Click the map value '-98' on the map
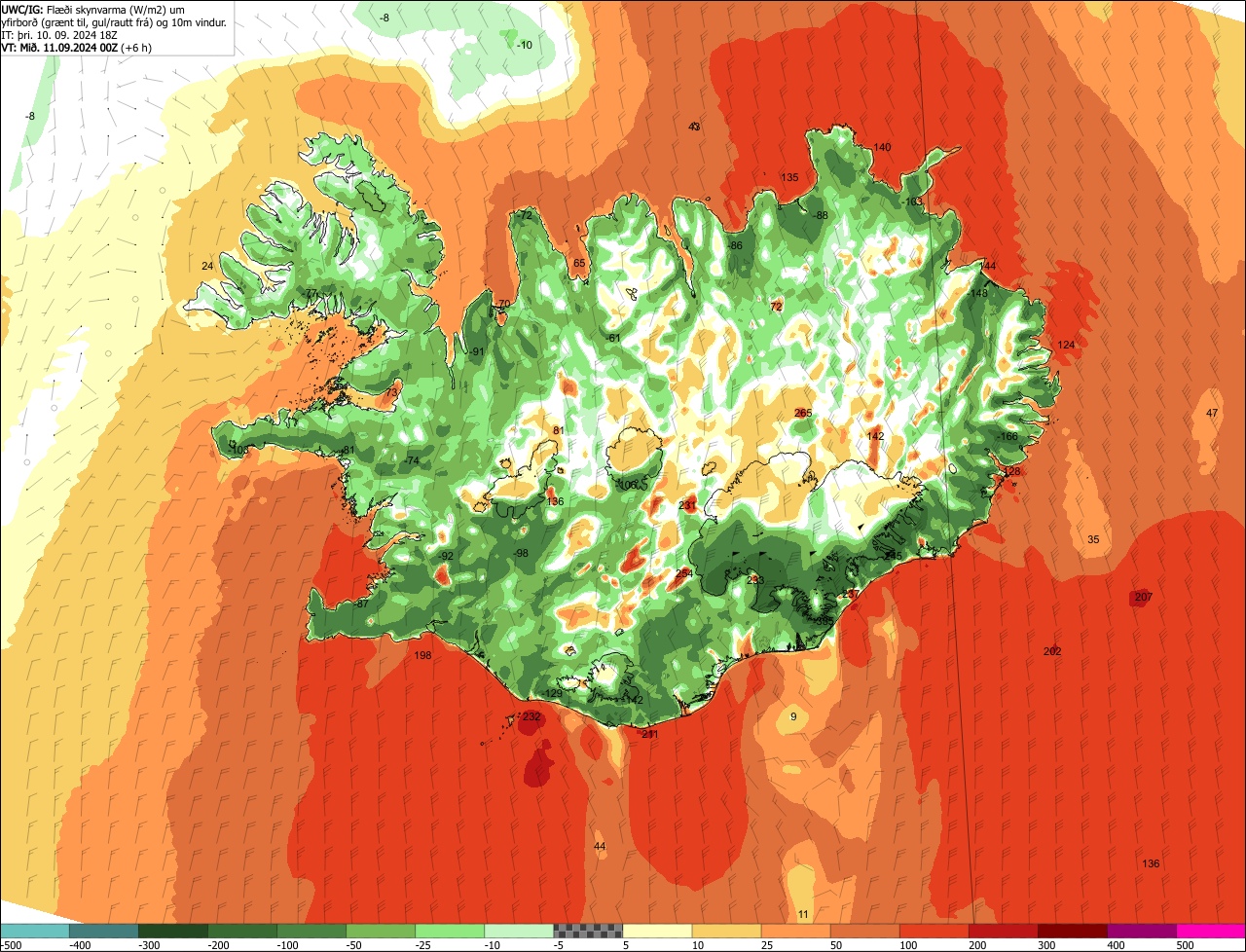Screen dimensions: 1246x952 521,553
